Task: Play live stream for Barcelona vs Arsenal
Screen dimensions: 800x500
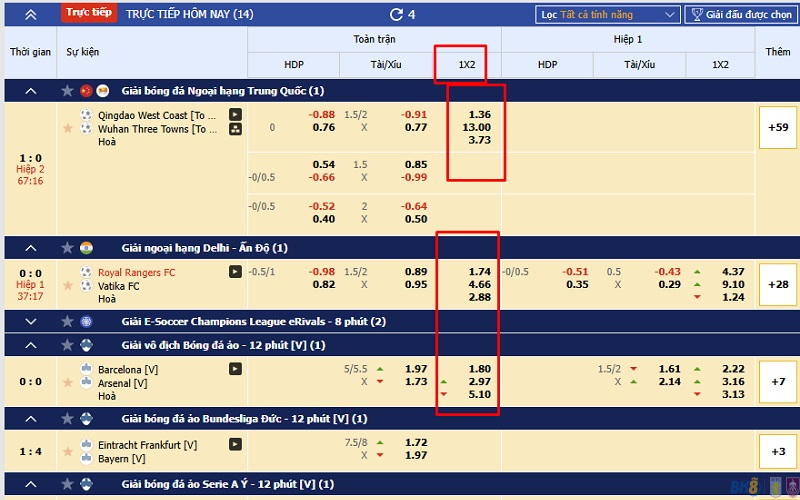Action: [x=235, y=368]
